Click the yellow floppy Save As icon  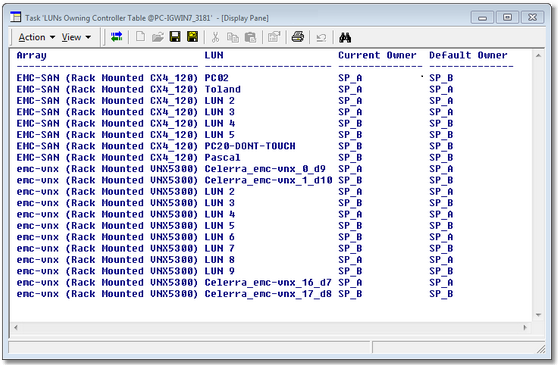pyautogui.click(x=193, y=37)
